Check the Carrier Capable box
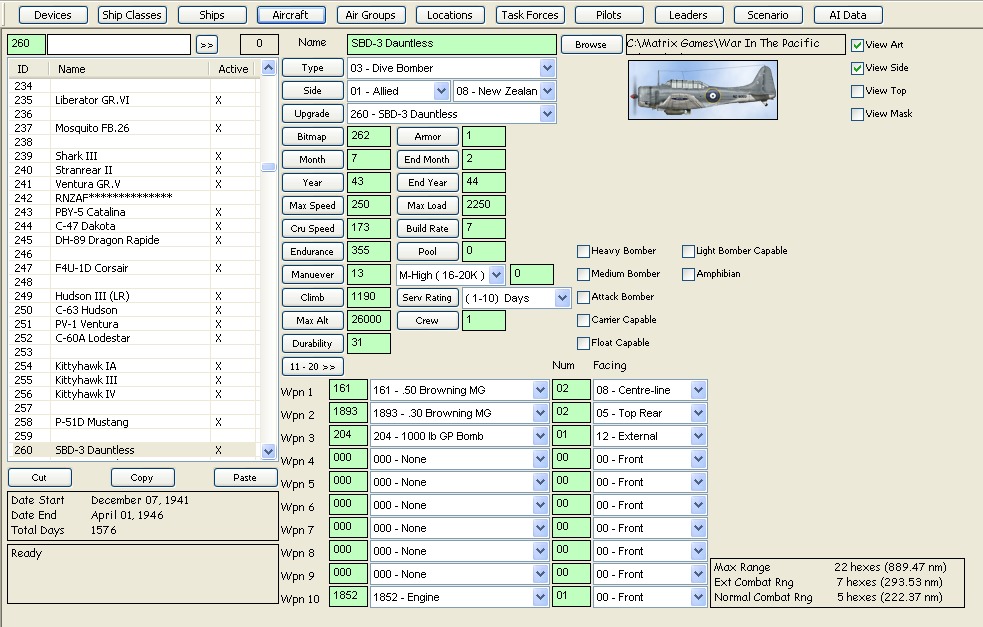The image size is (983, 627). point(583,320)
